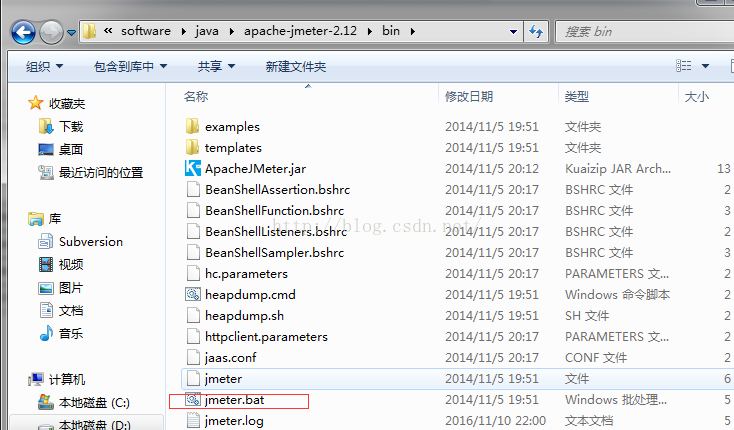Refresh the bin folder view

click(x=536, y=31)
